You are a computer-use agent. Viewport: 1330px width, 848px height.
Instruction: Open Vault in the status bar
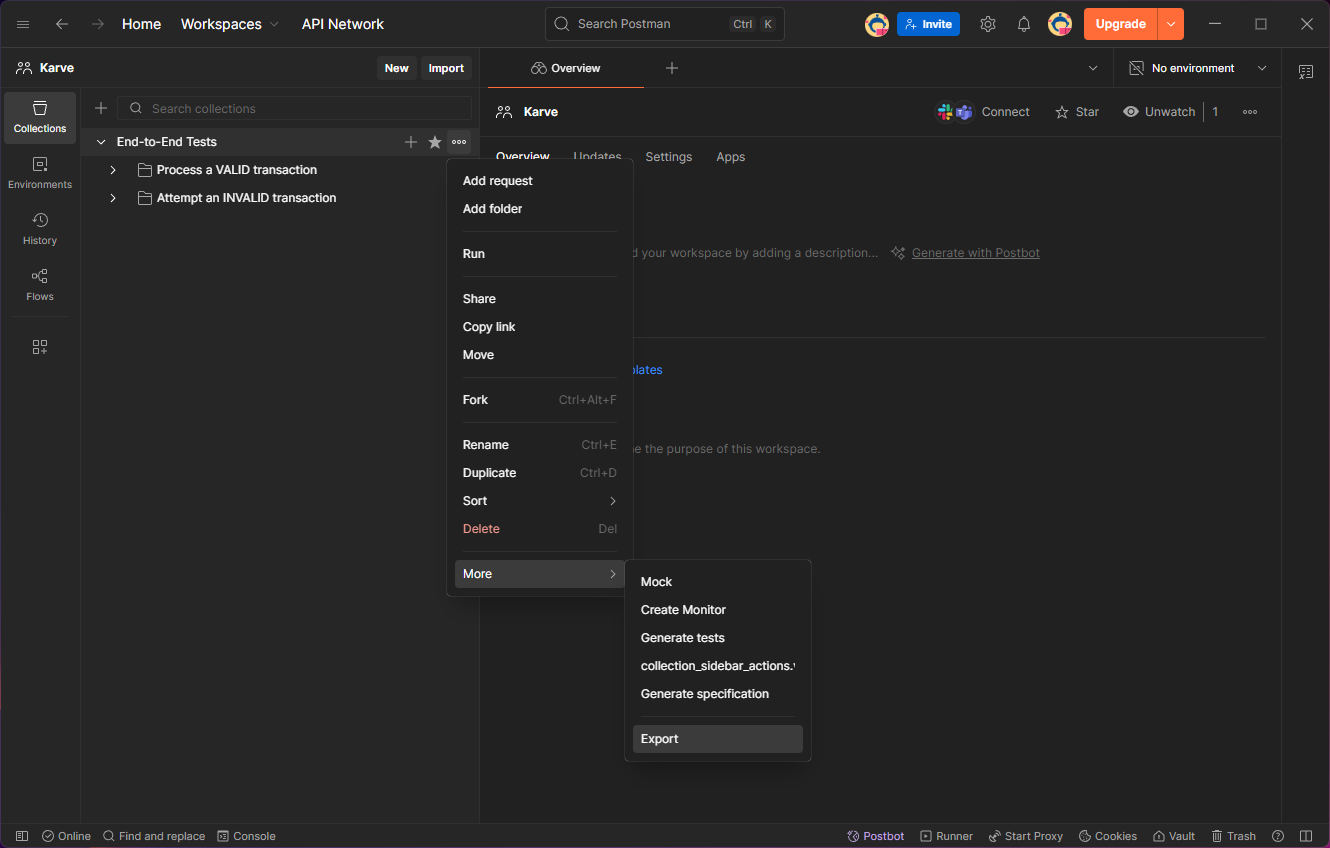click(x=1174, y=836)
